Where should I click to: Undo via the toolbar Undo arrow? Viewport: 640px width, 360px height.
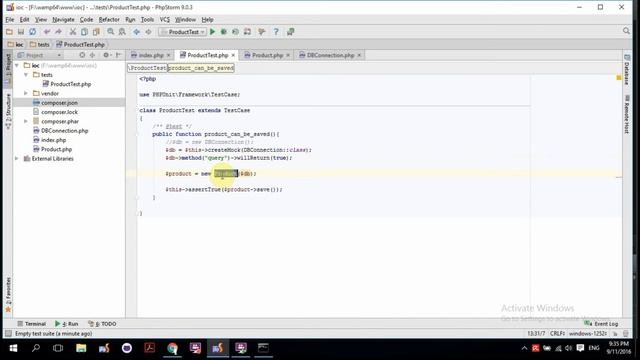click(x=47, y=32)
